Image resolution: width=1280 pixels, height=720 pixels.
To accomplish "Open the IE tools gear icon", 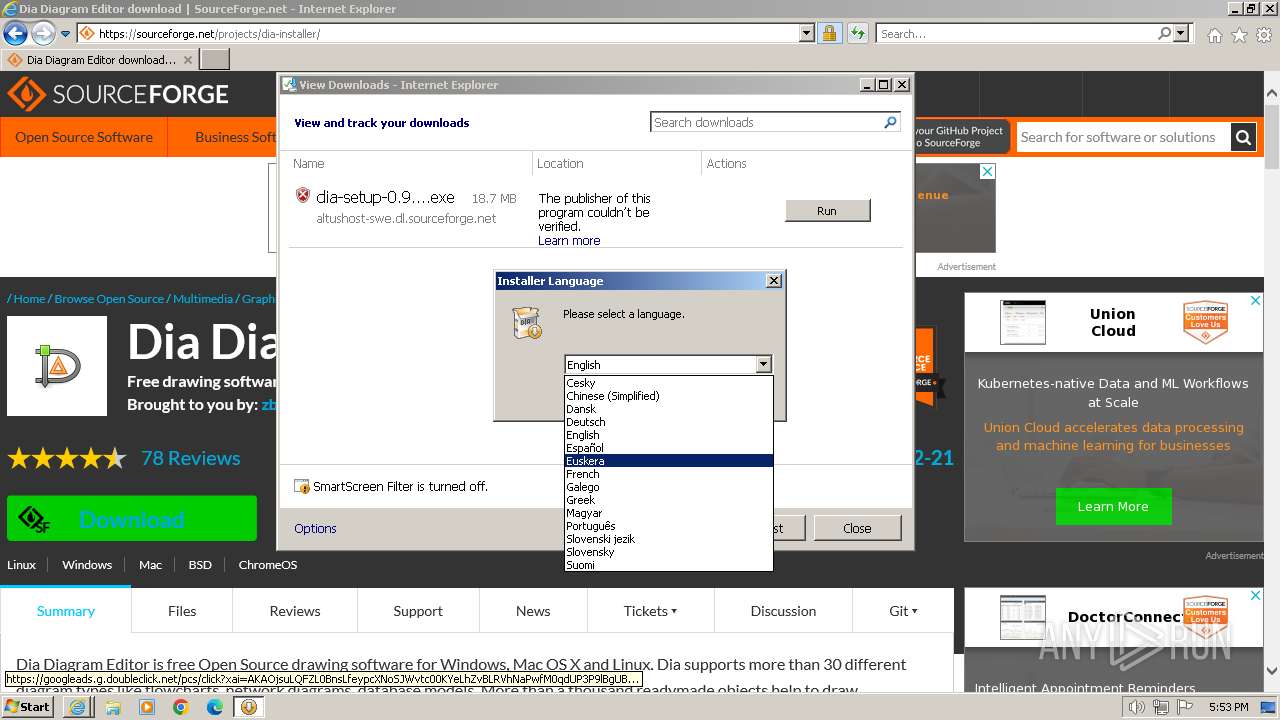I will click(1263, 35).
